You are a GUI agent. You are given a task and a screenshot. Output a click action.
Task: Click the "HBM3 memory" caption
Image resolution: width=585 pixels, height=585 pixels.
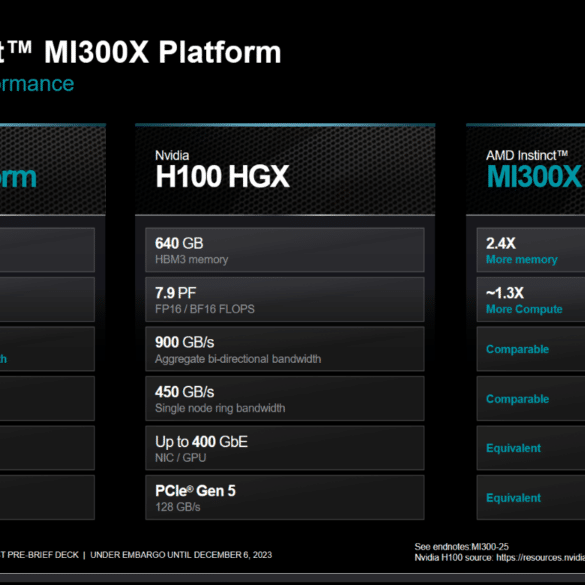[191, 259]
